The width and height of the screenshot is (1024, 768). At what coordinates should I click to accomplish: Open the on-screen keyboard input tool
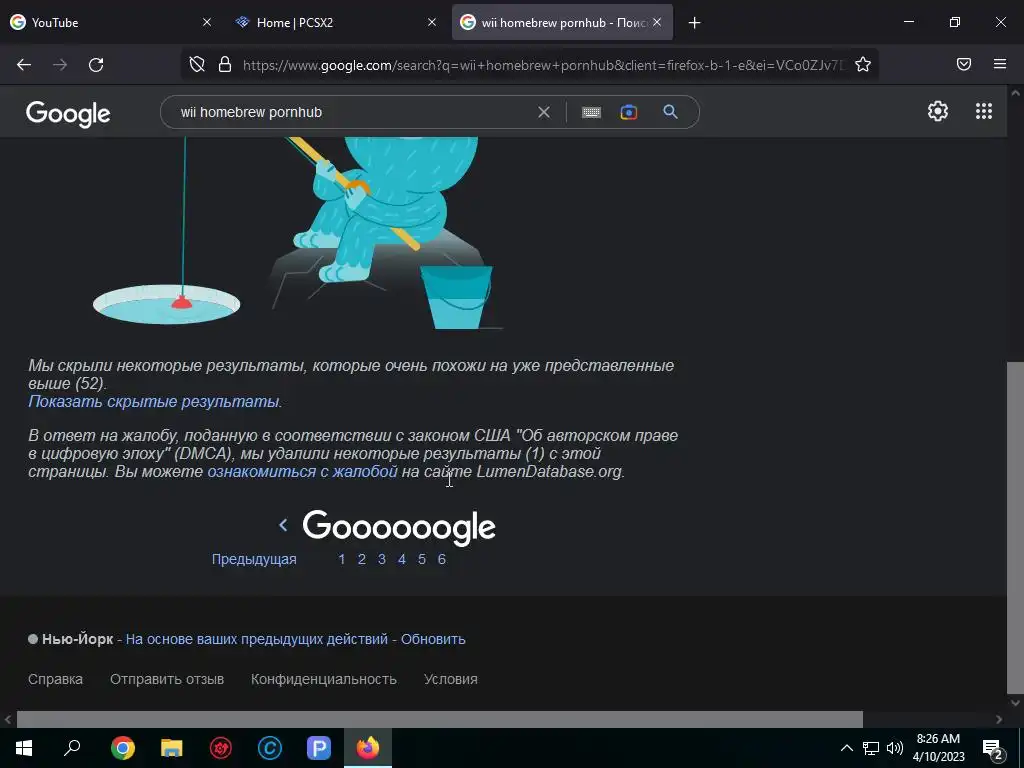point(591,112)
